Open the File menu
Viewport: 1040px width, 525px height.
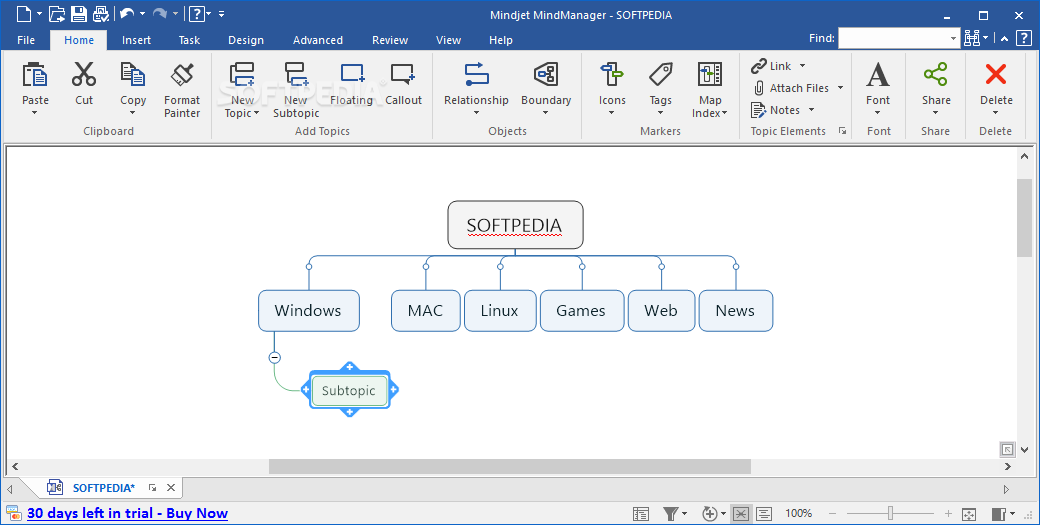26,40
